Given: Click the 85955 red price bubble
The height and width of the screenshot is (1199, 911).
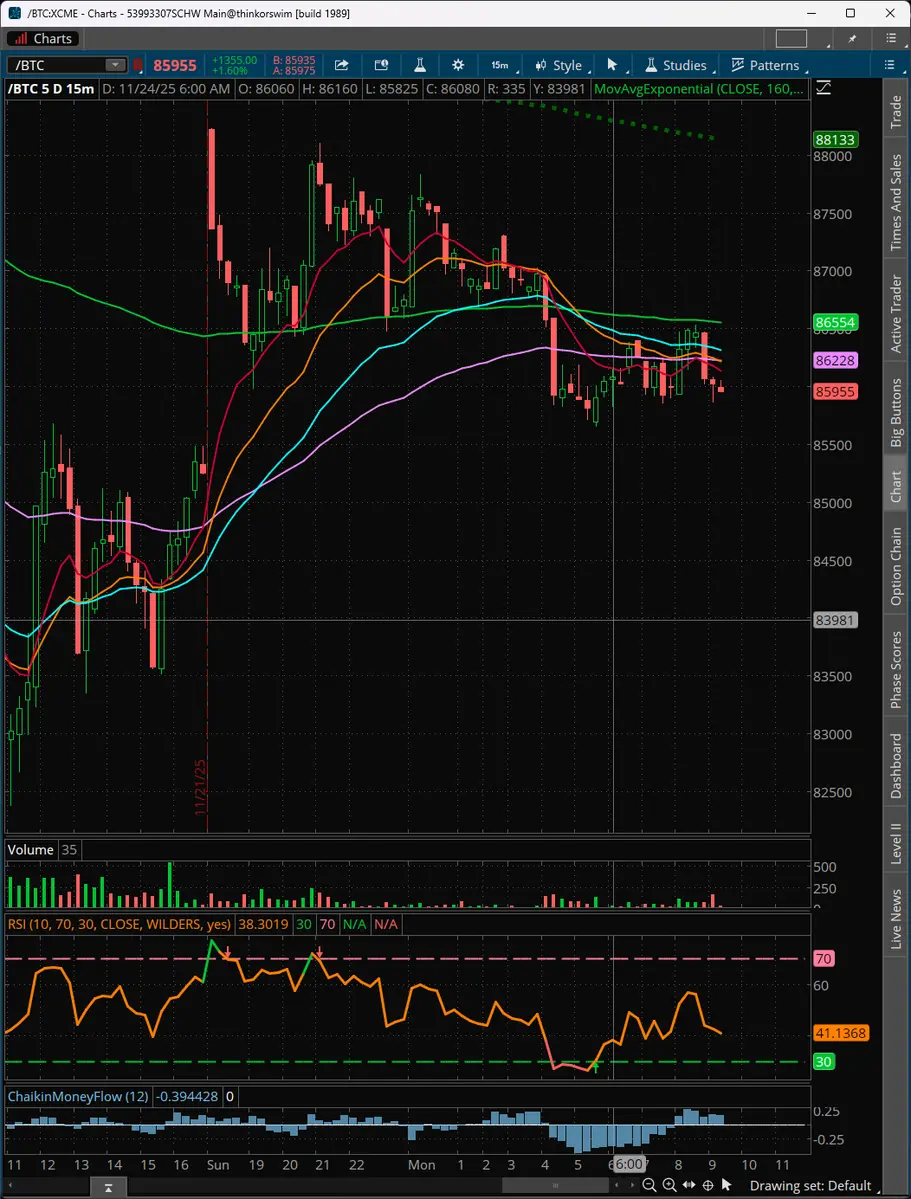Looking at the screenshot, I should tap(835, 392).
